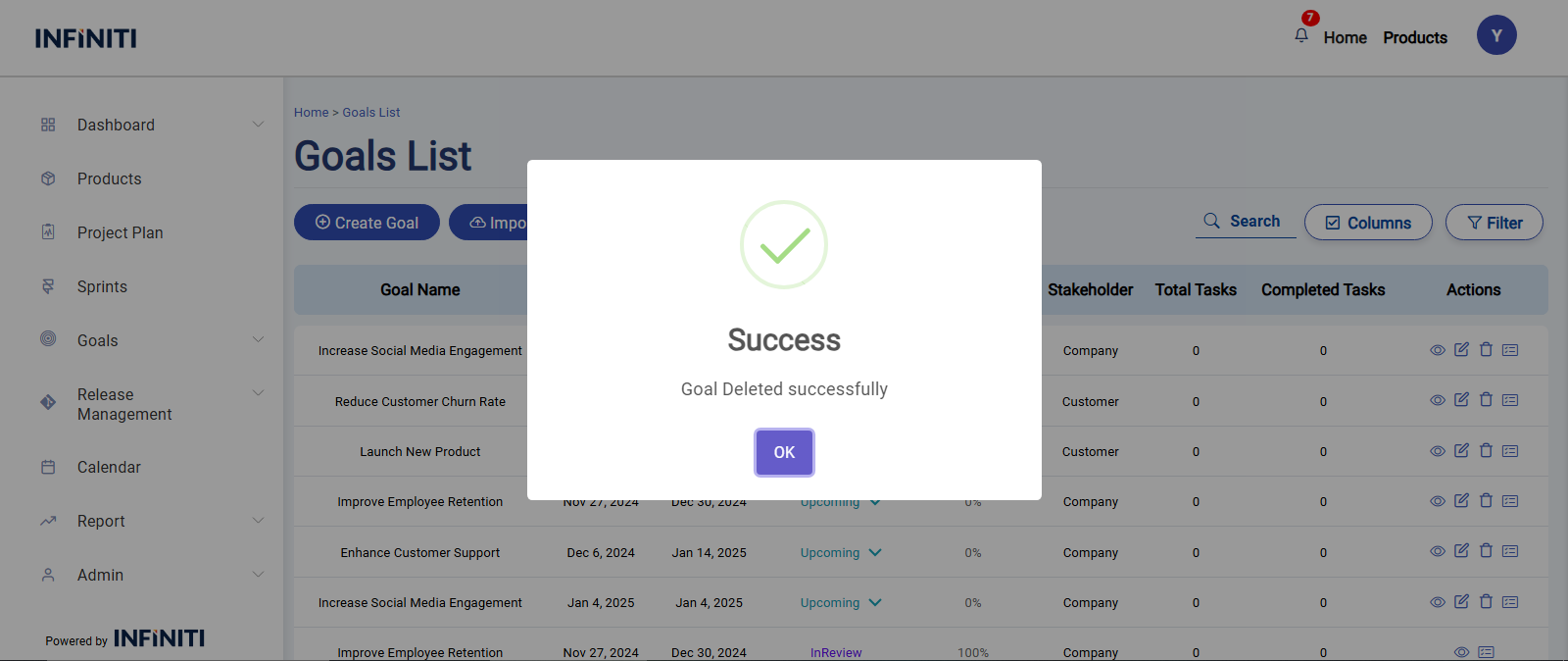Click the Search field
This screenshot has width=1568, height=661.
[x=1246, y=222]
